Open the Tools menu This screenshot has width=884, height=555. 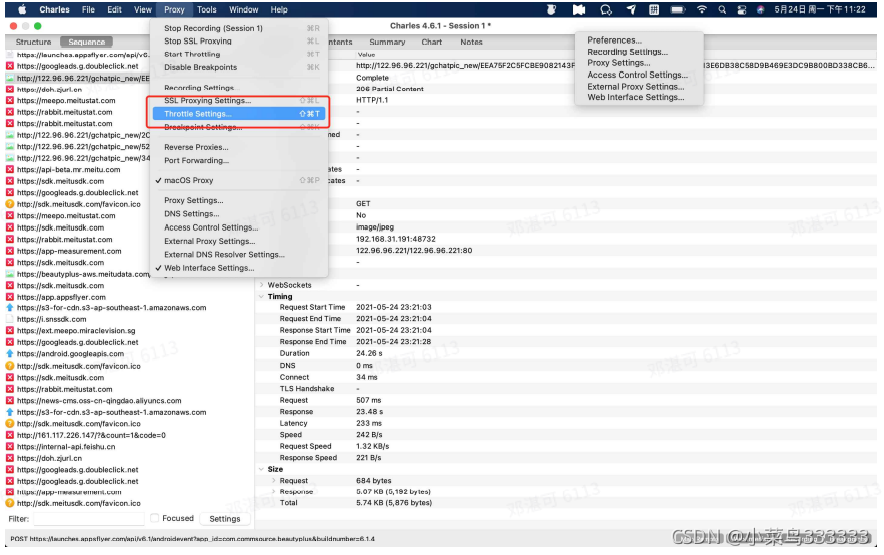[x=206, y=10]
